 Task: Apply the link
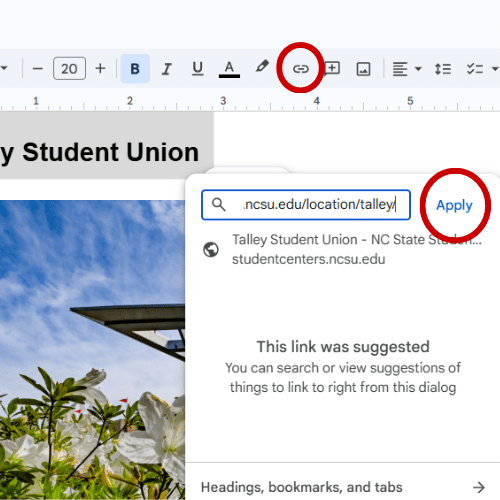[x=454, y=205]
